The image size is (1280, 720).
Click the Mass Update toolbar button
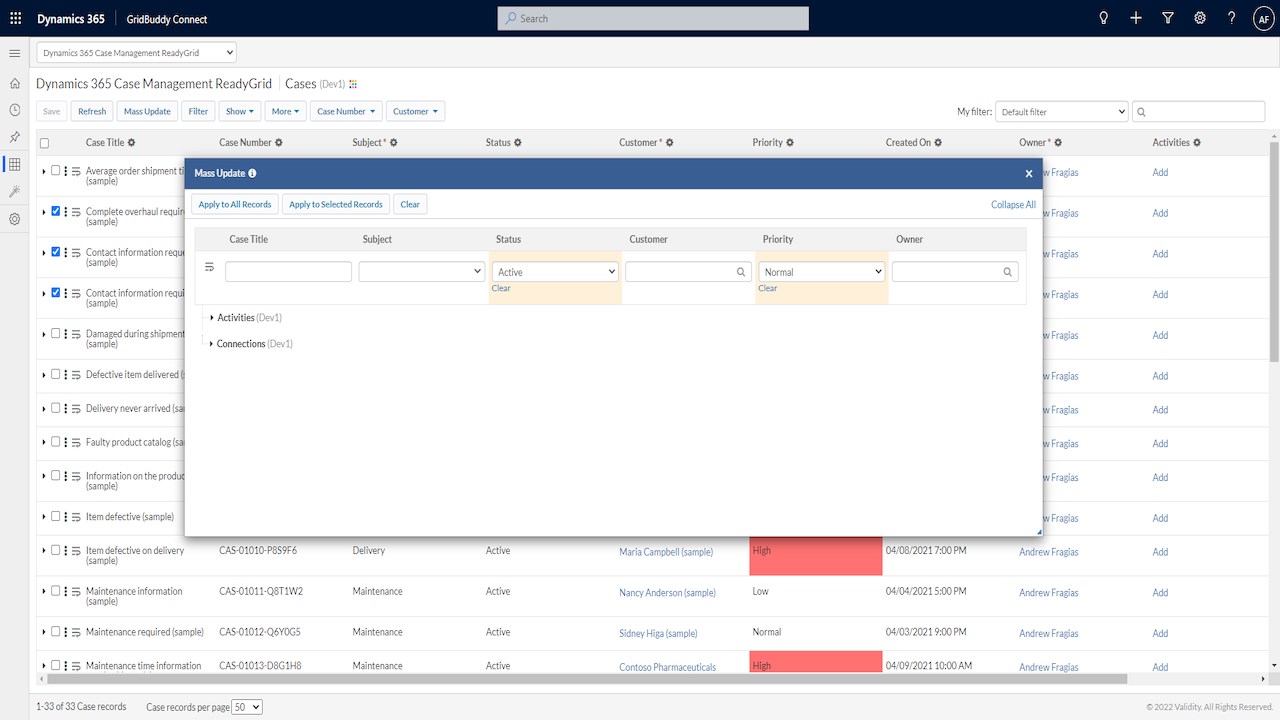click(x=147, y=112)
